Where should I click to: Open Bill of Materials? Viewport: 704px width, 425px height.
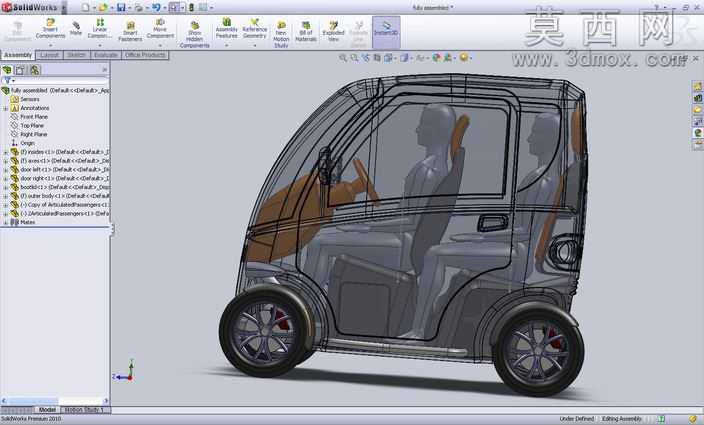tap(306, 31)
